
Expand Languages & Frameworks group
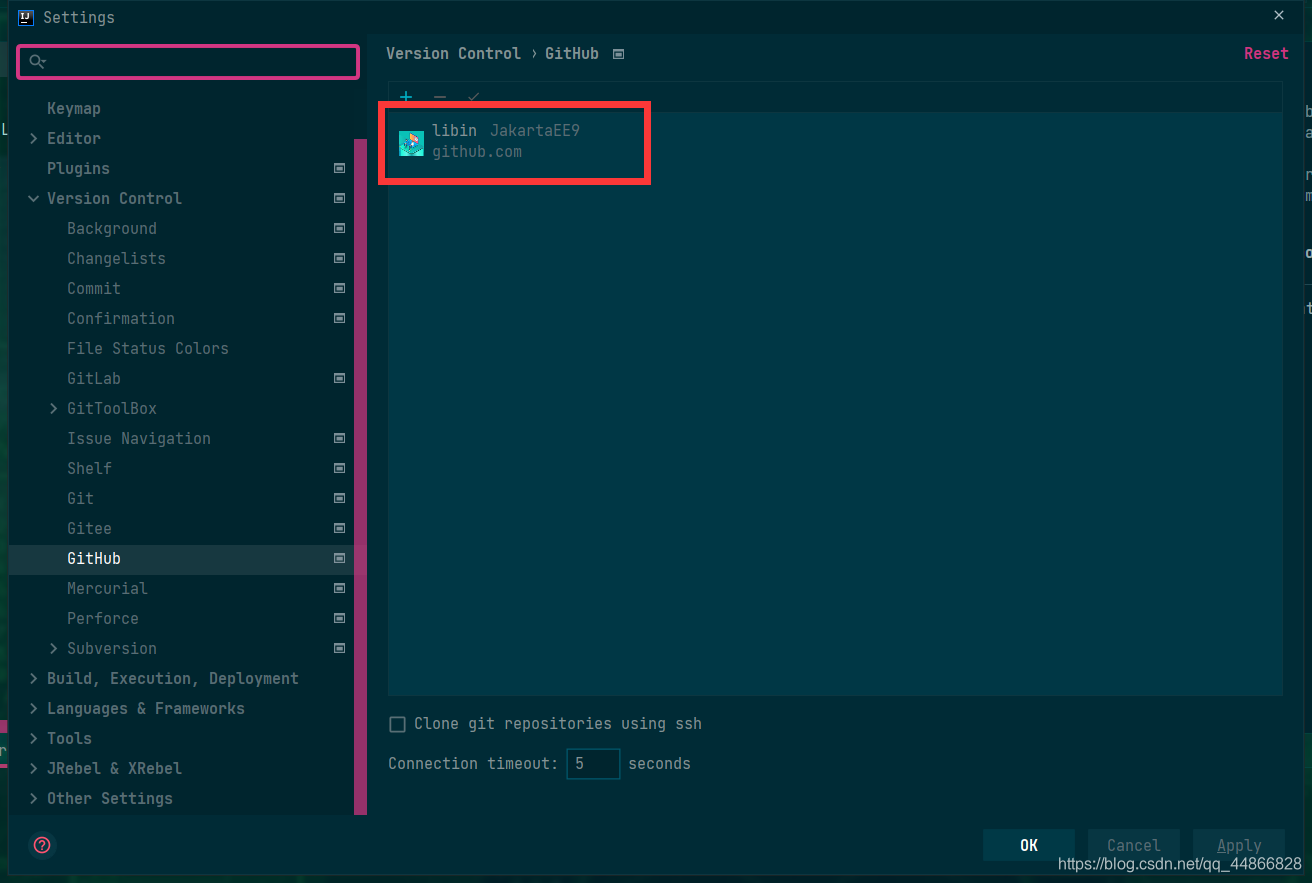coord(34,708)
